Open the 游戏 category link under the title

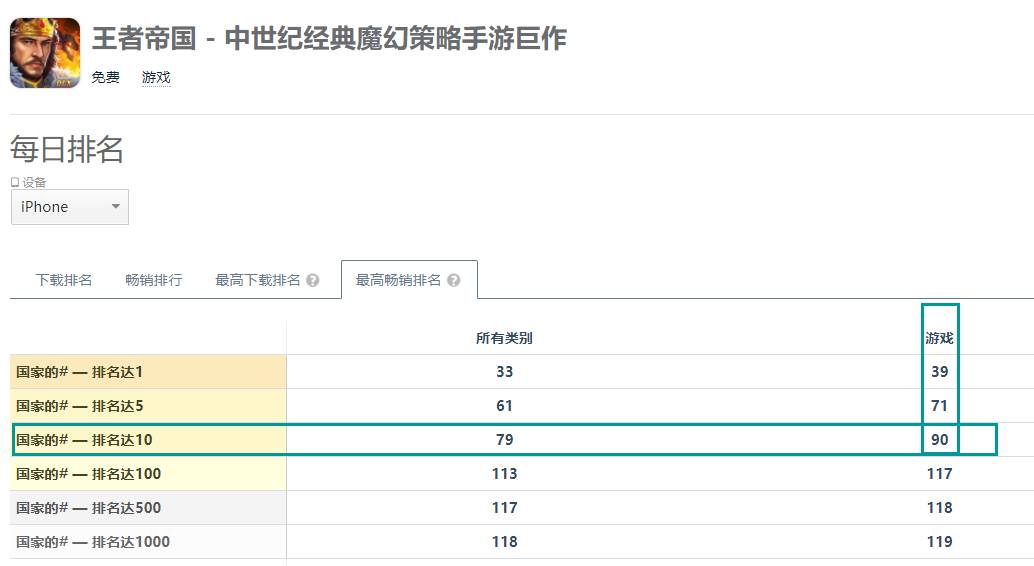coord(156,77)
